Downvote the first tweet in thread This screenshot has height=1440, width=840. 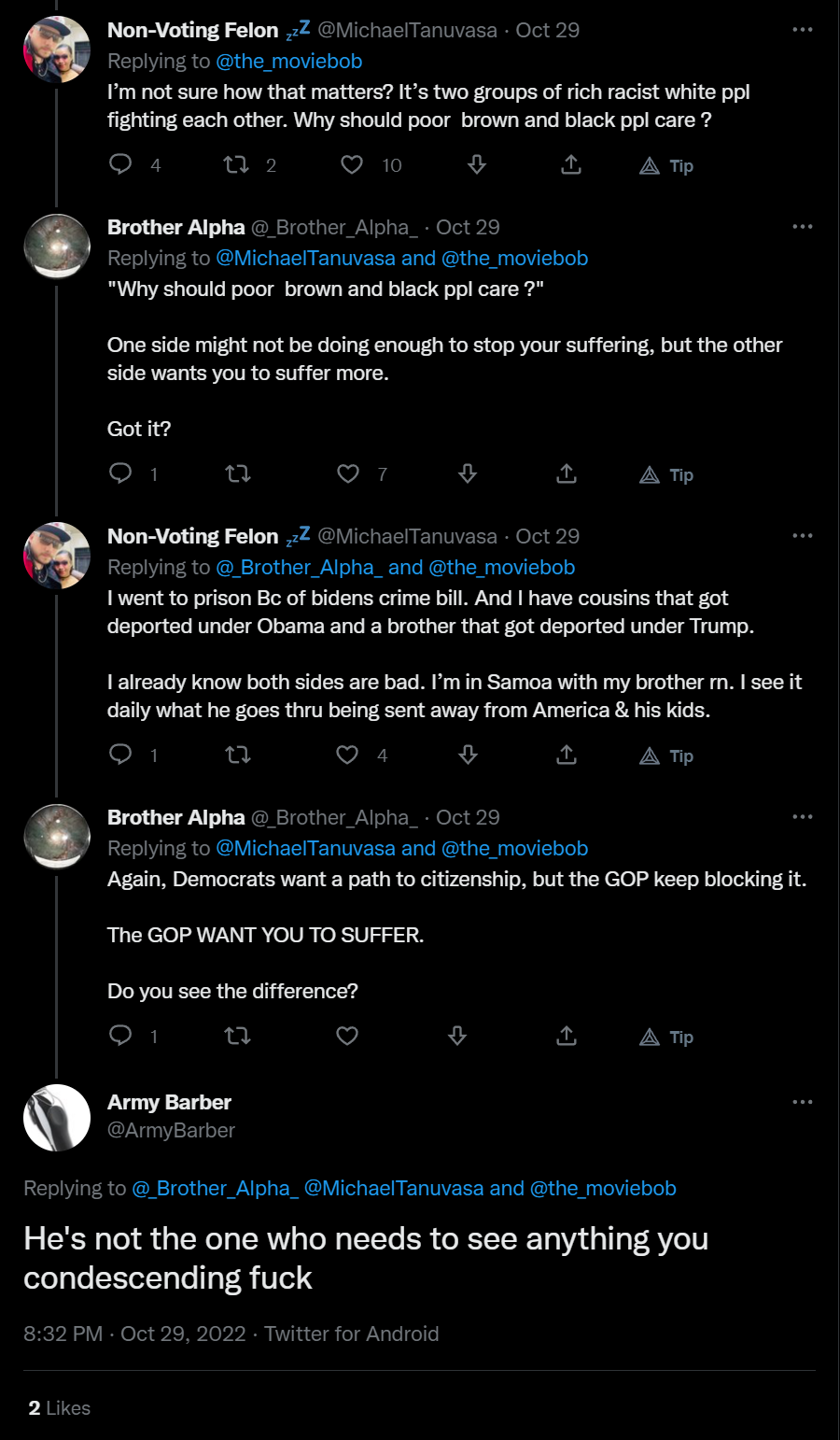[477, 165]
